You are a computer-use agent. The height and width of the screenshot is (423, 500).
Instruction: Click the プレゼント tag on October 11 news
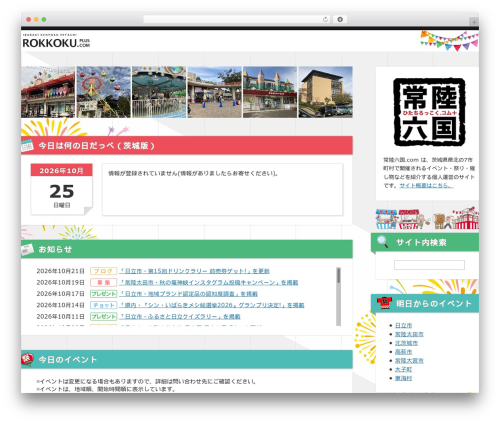pyautogui.click(x=104, y=316)
